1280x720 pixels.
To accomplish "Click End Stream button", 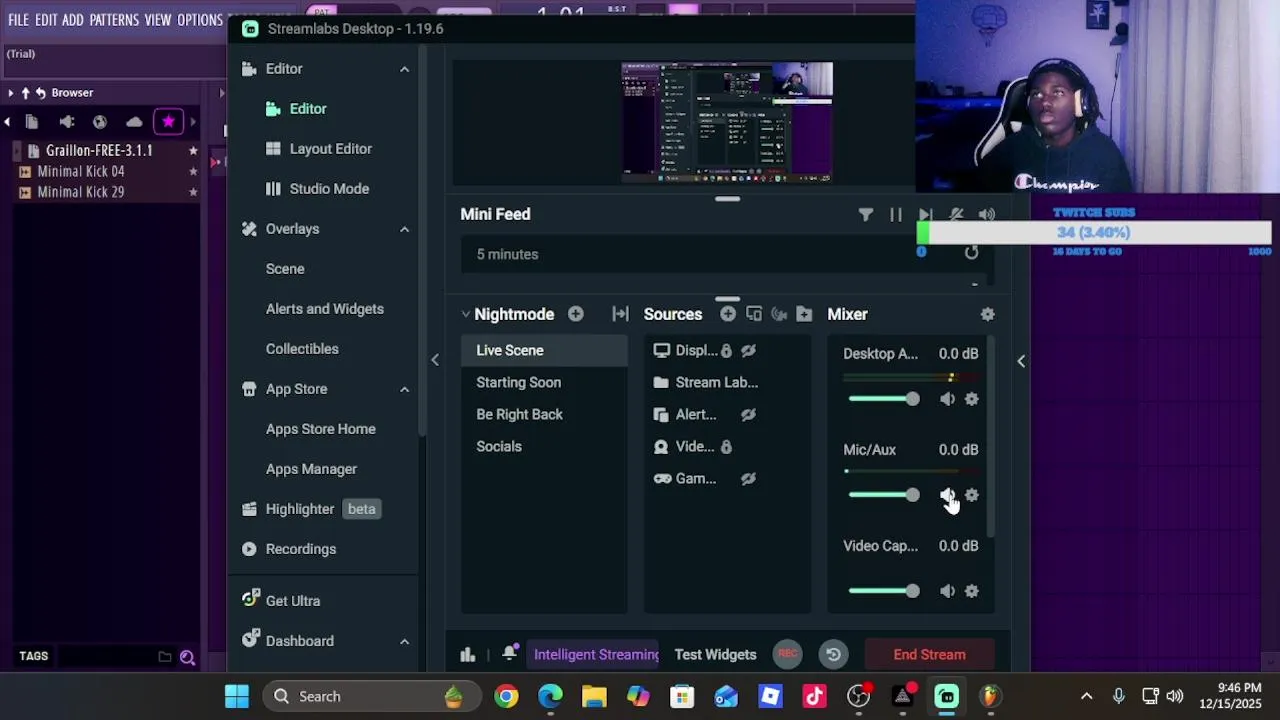I will [929, 654].
